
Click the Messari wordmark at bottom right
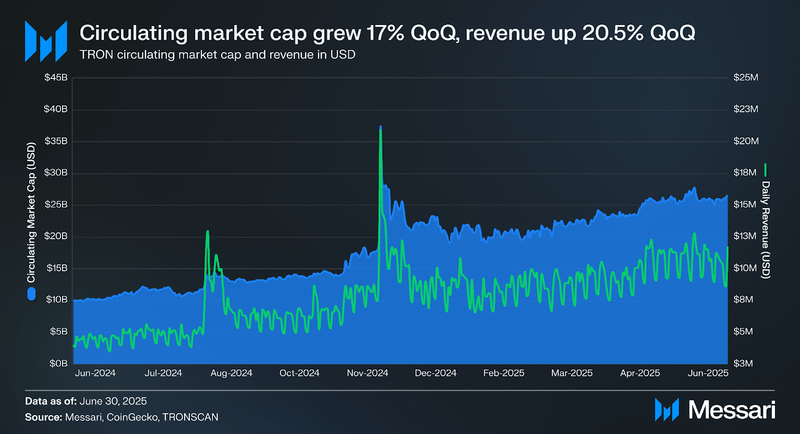pos(732,410)
